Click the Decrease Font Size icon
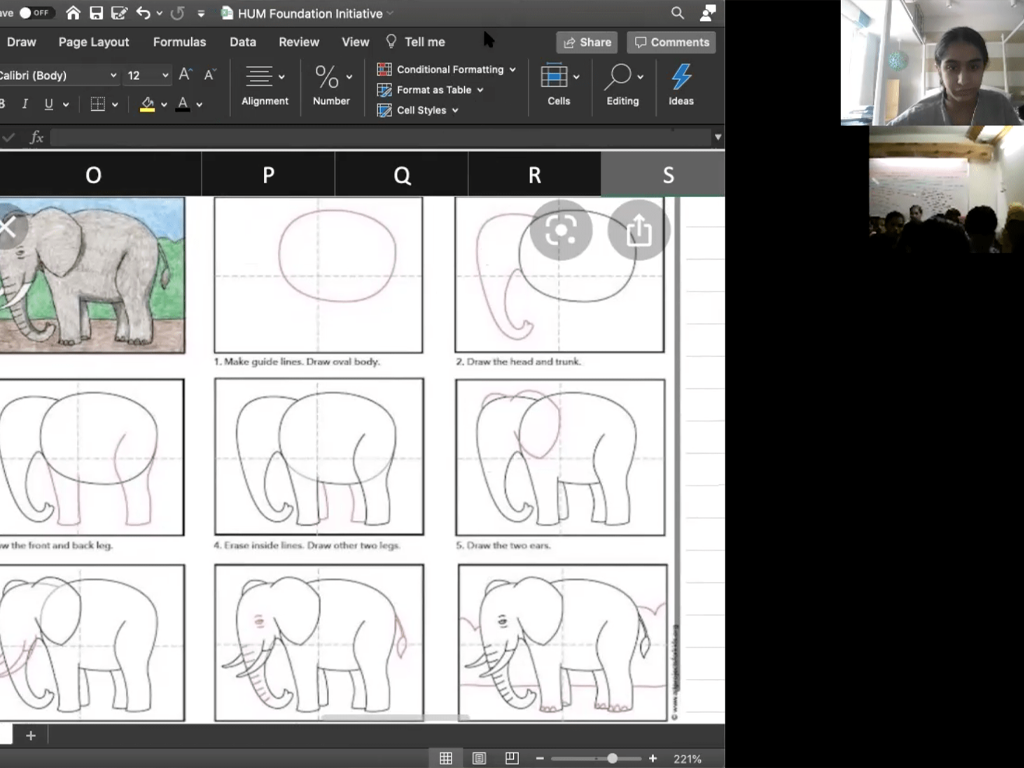Screen dimensions: 1024x768 (x=210, y=75)
